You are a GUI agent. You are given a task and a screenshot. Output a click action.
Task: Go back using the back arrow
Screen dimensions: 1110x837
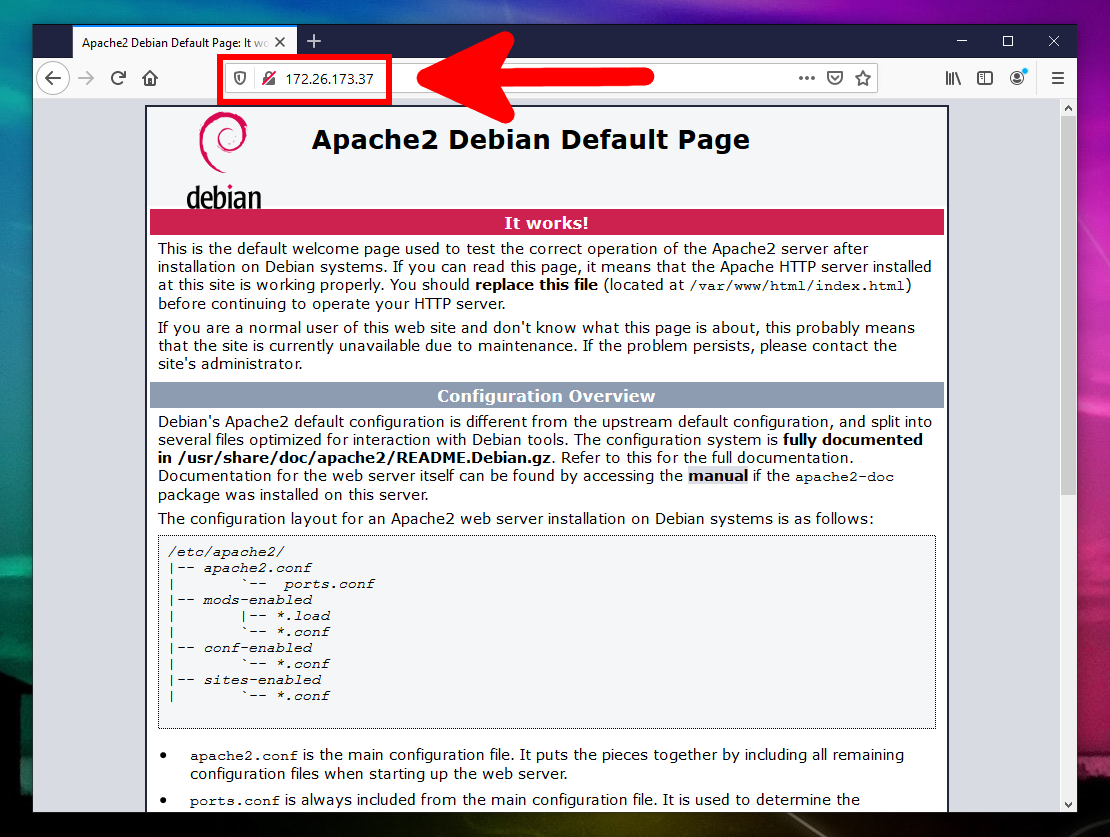(53, 78)
